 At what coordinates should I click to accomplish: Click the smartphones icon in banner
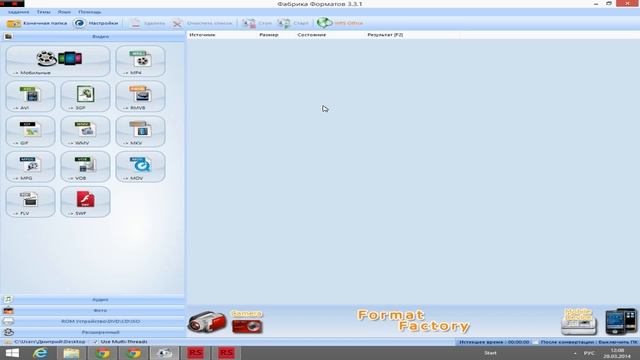pos(621,322)
